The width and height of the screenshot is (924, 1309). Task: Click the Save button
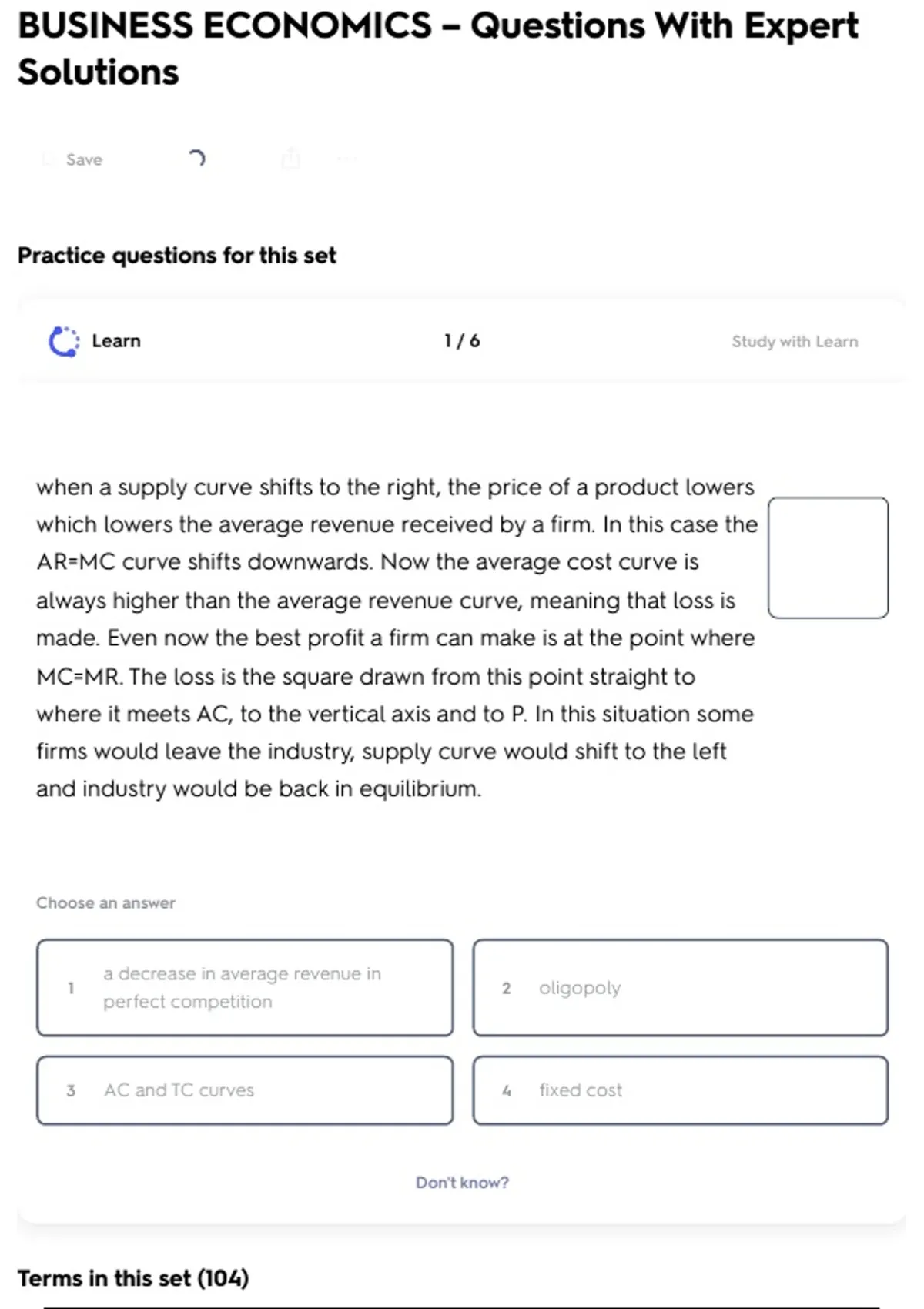pyautogui.click(x=83, y=159)
